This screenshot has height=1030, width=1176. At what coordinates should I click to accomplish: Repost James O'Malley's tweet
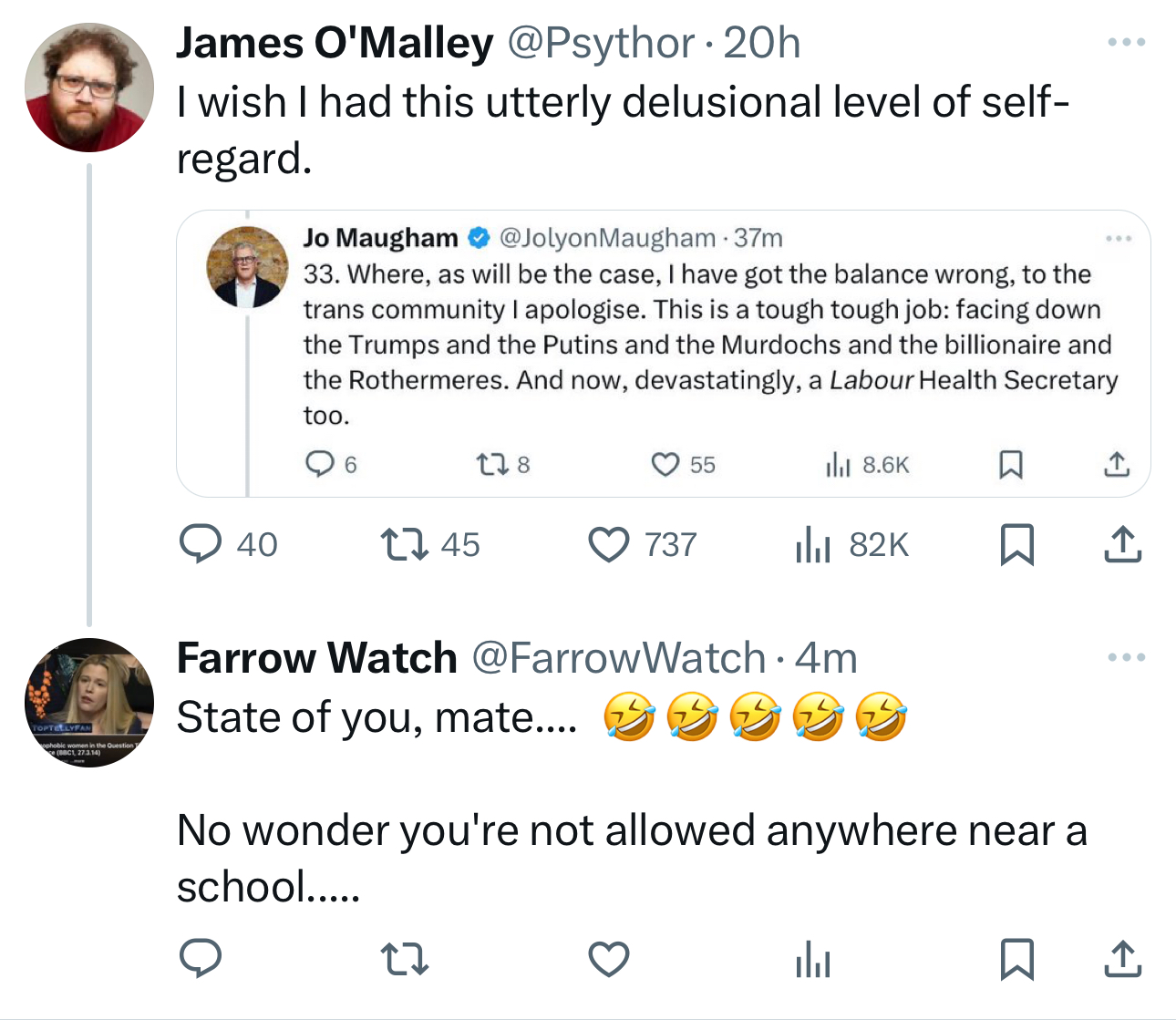(404, 544)
